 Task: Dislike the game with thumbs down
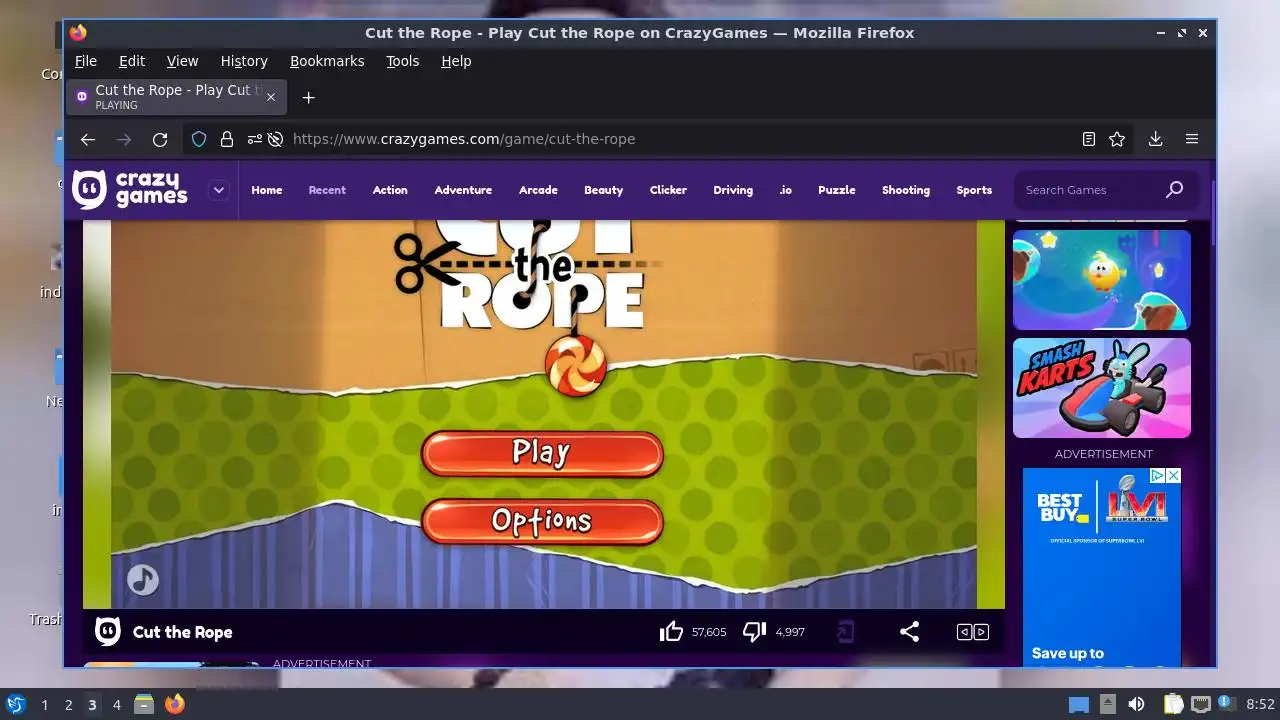click(x=754, y=632)
